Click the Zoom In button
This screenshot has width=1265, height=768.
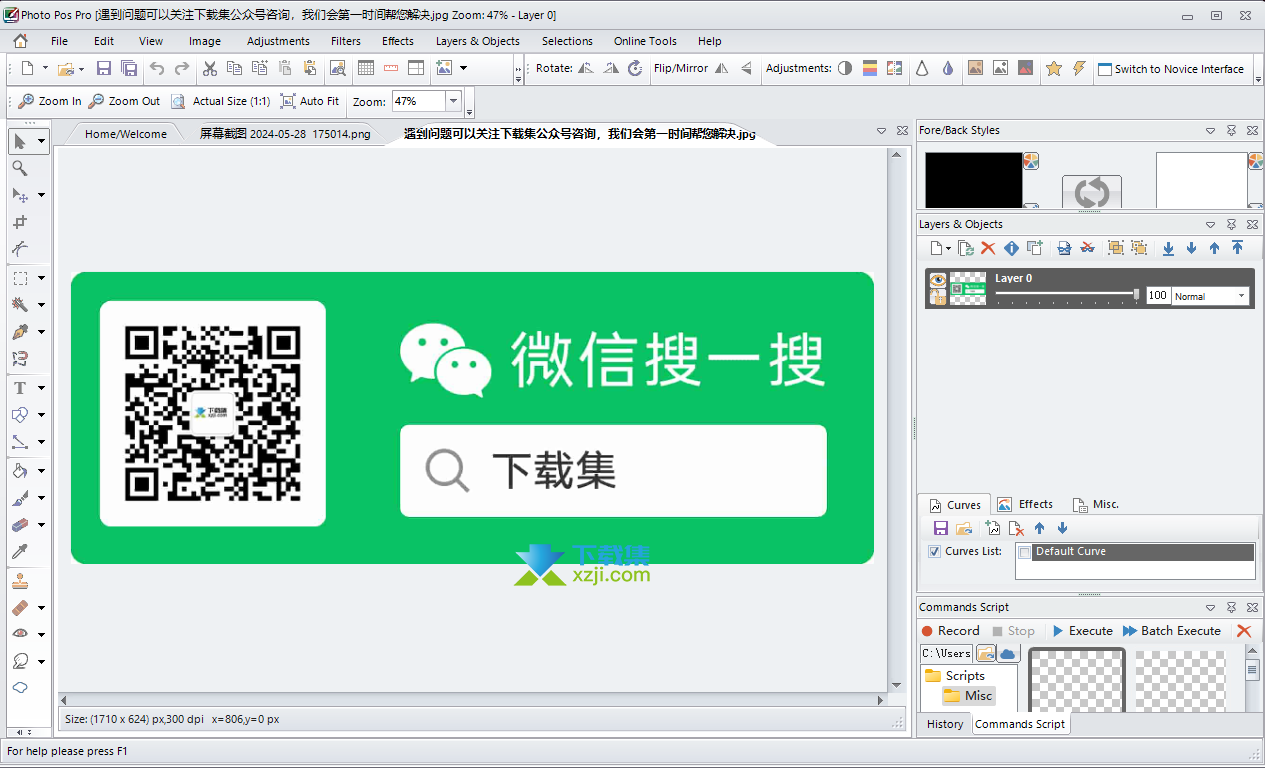(x=50, y=101)
